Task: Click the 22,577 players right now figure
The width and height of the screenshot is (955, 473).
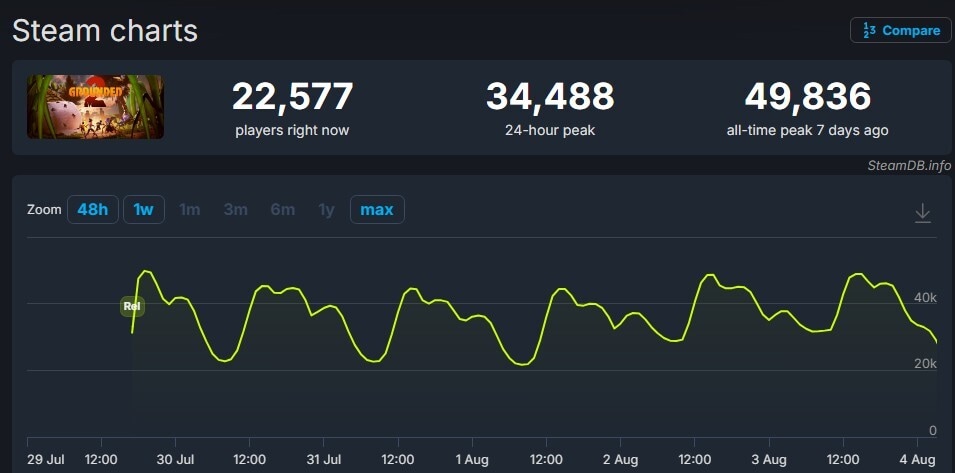Action: [x=292, y=97]
